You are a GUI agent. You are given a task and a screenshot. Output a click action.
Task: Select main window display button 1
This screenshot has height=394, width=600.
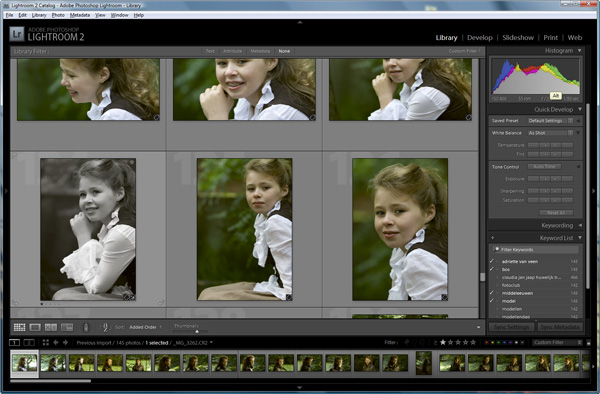14,342
